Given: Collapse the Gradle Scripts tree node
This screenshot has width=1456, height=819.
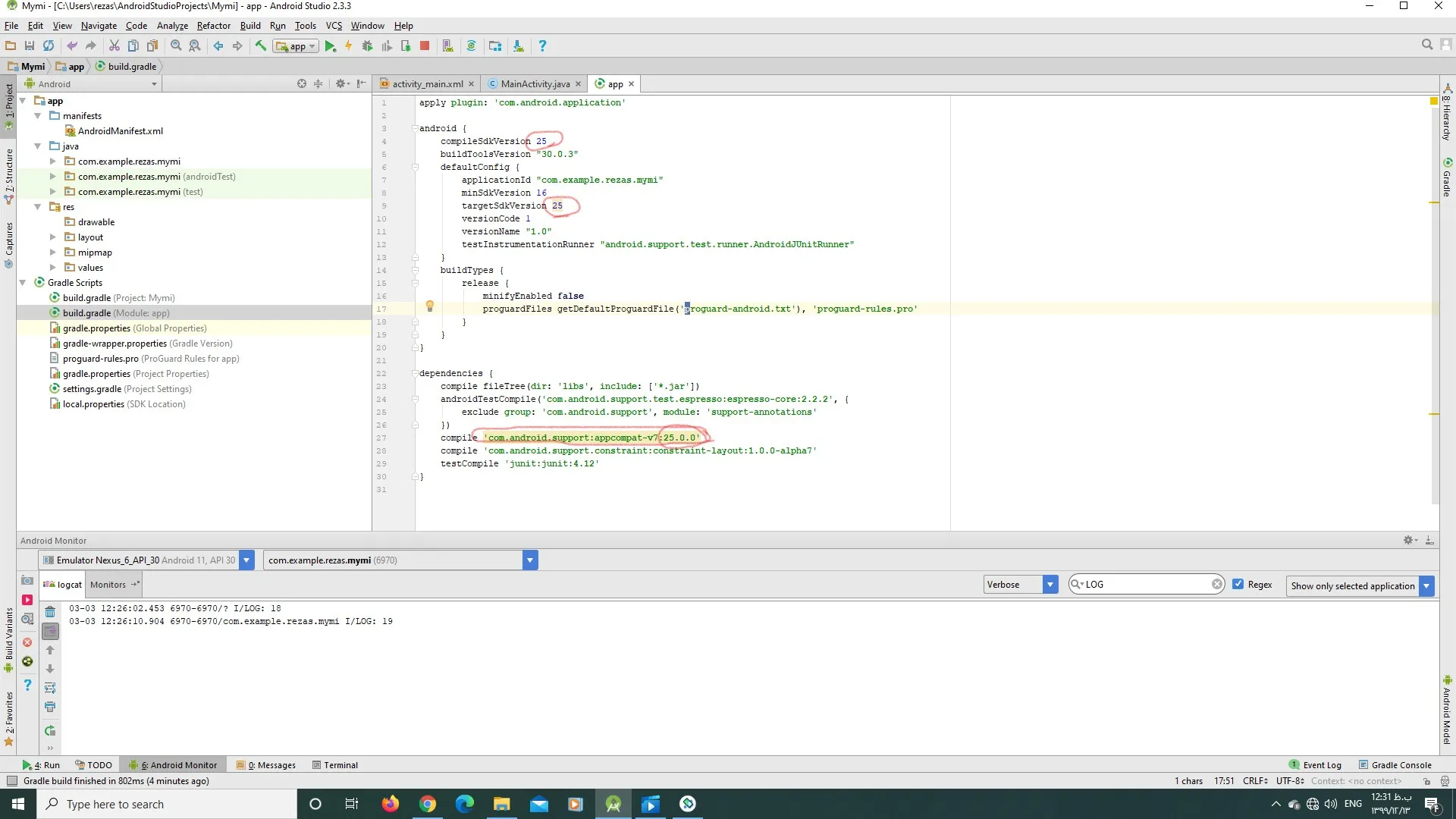Looking at the screenshot, I should pos(23,283).
